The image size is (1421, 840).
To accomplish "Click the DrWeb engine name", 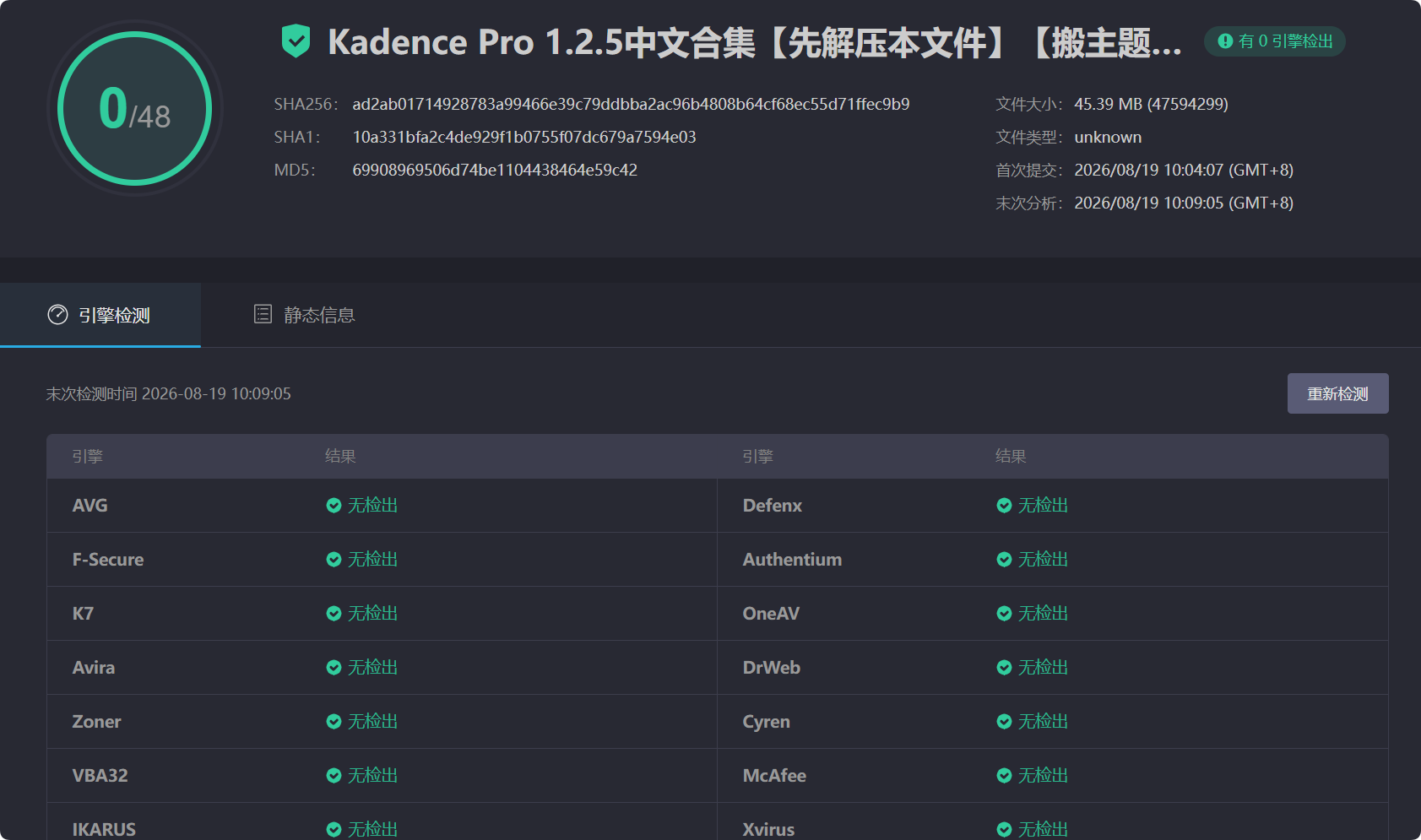I will [772, 668].
